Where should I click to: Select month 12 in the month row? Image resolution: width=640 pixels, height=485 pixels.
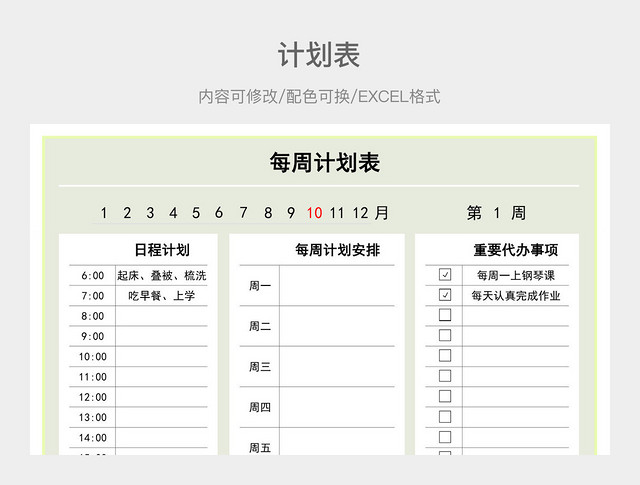[360, 213]
